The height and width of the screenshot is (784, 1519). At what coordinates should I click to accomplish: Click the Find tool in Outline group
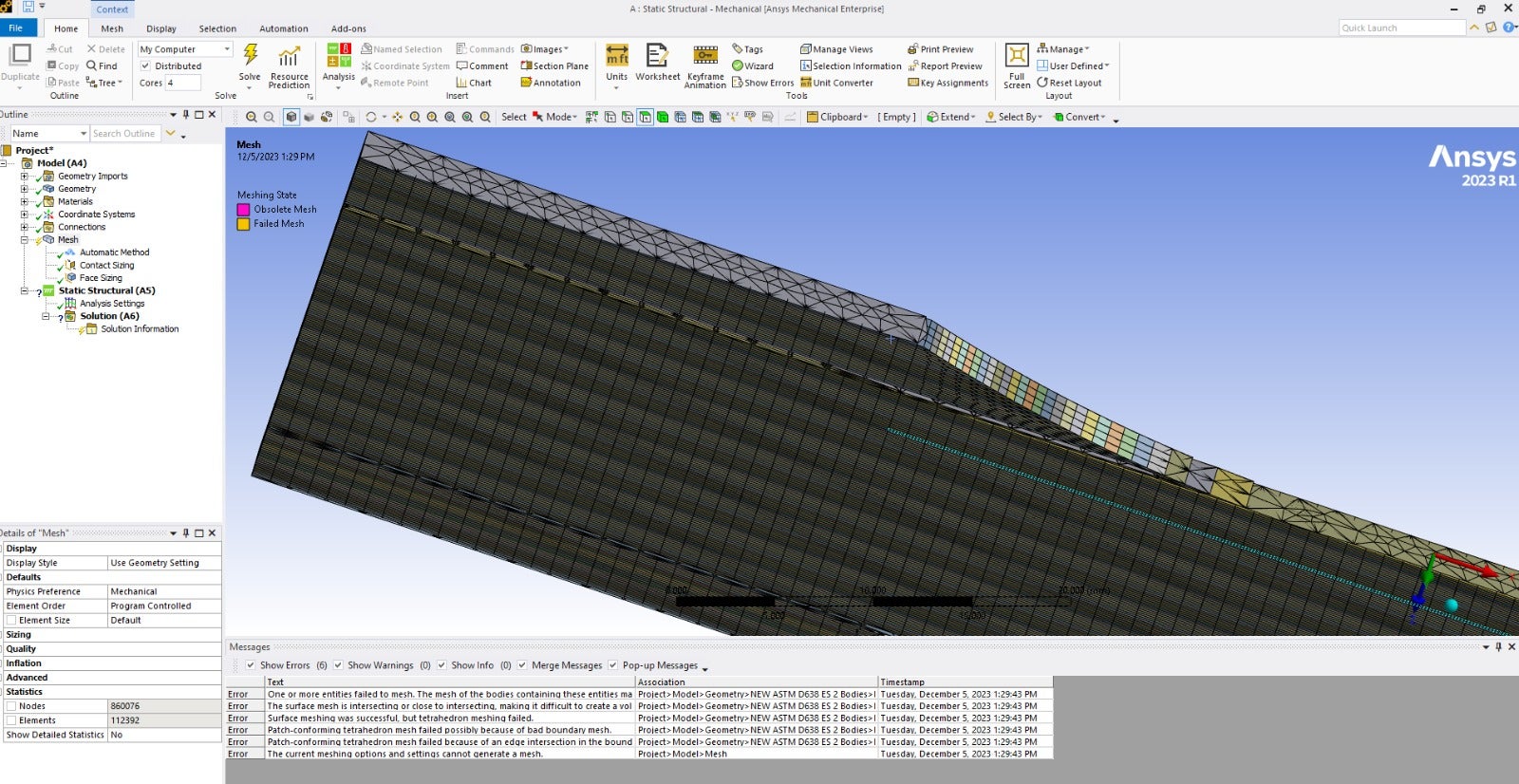point(102,65)
